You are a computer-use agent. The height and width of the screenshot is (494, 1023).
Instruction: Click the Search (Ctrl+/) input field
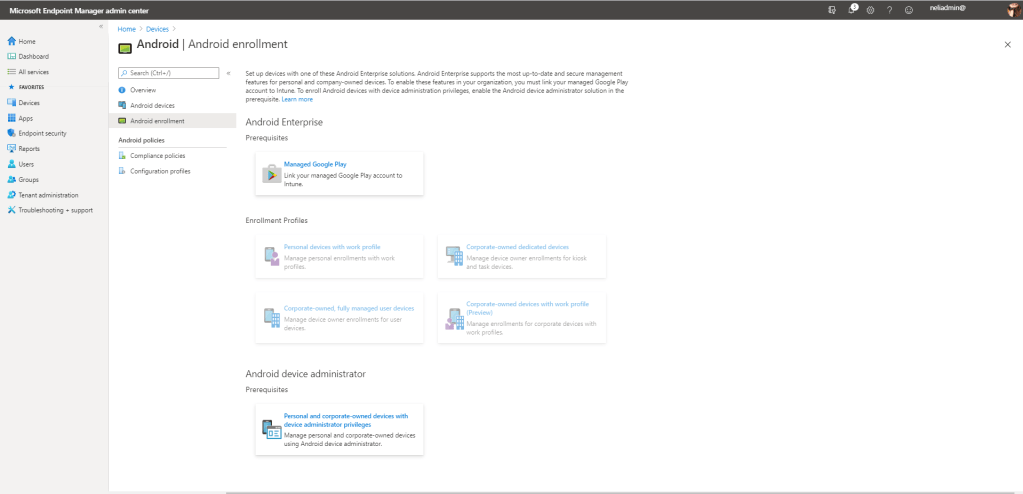click(x=168, y=73)
